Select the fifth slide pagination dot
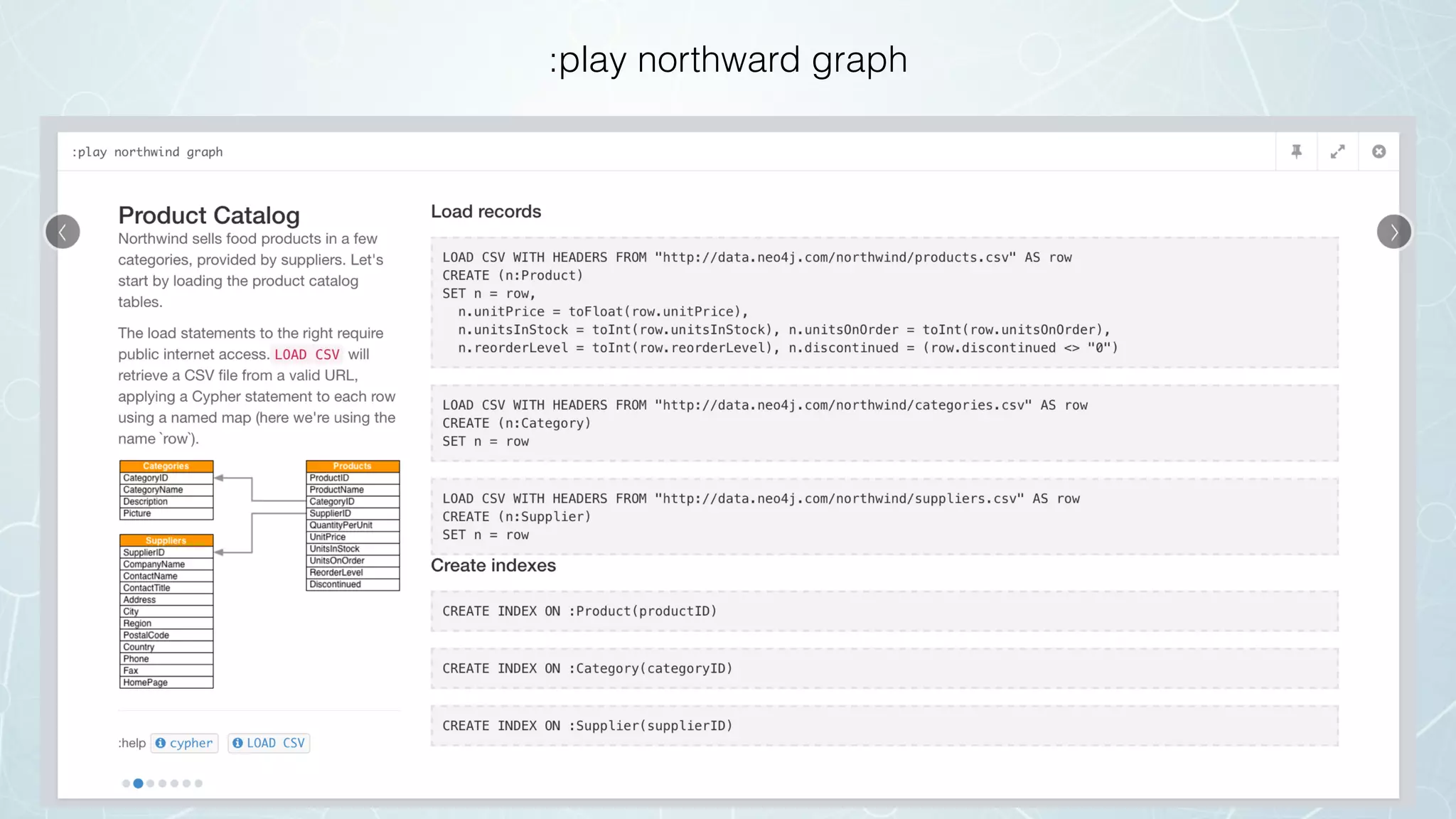The width and height of the screenshot is (1456, 819). [x=174, y=783]
